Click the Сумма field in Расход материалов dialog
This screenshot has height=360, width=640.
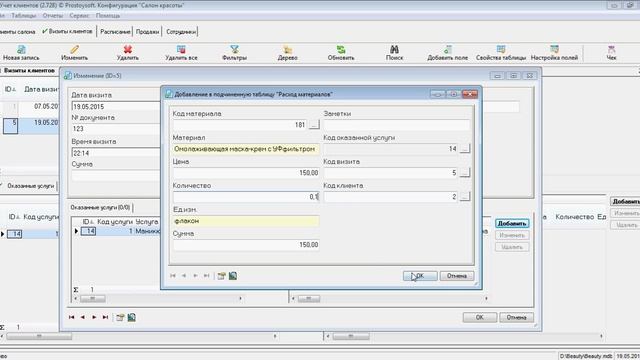246,244
